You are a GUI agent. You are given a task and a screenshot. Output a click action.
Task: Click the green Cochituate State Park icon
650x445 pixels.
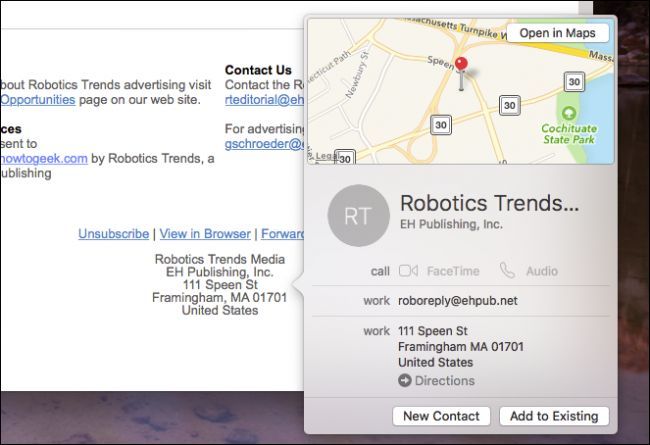(570, 113)
